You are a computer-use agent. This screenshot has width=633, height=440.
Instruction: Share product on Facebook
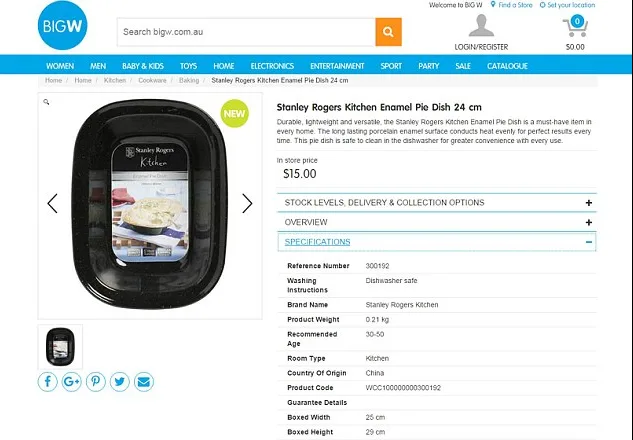click(x=48, y=381)
